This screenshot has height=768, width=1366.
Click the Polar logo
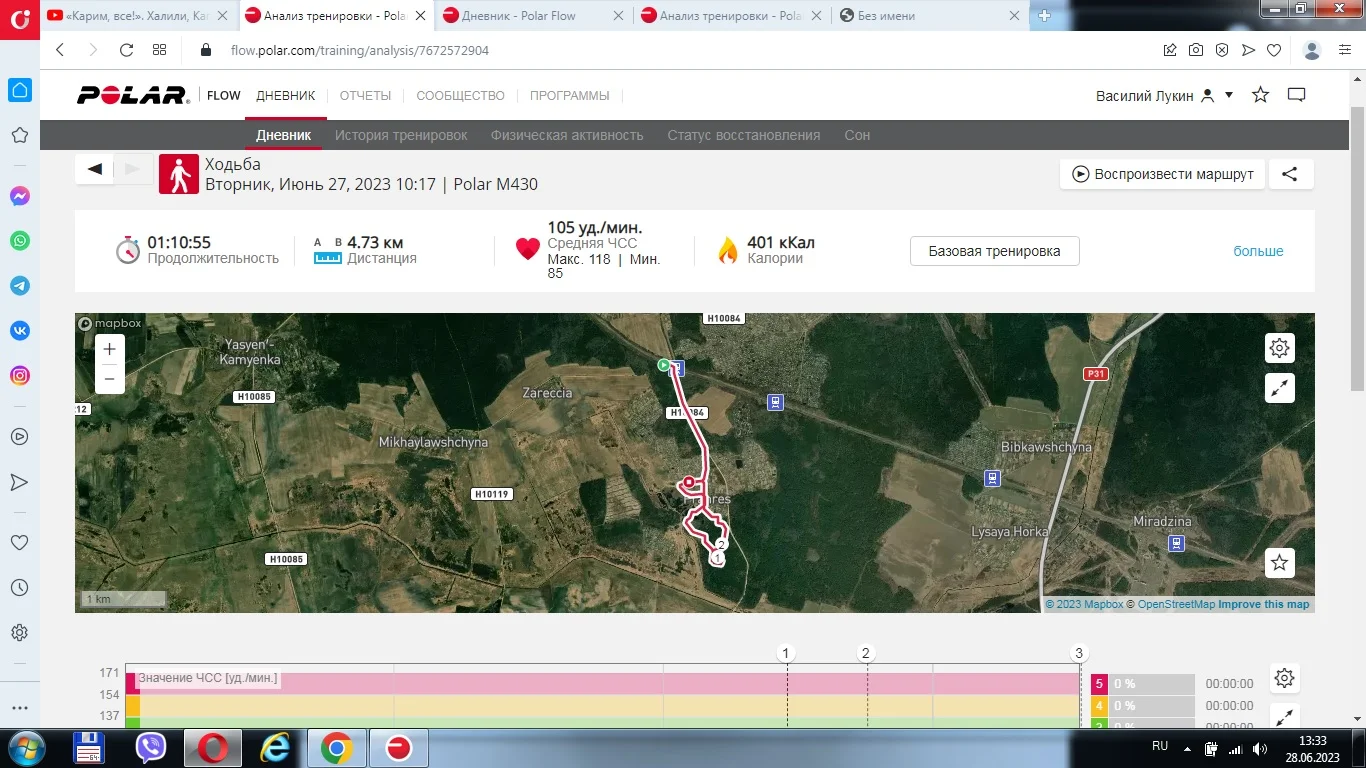click(x=133, y=95)
